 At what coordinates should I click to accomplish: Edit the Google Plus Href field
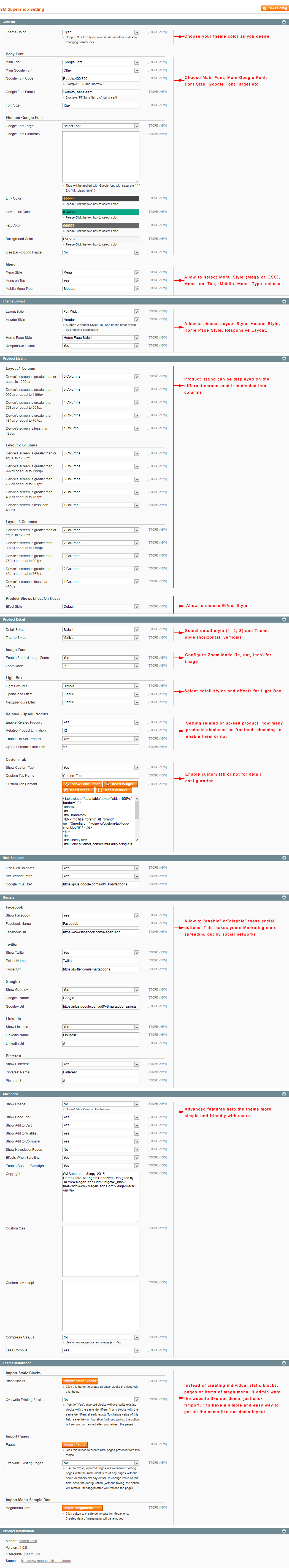(101, 884)
